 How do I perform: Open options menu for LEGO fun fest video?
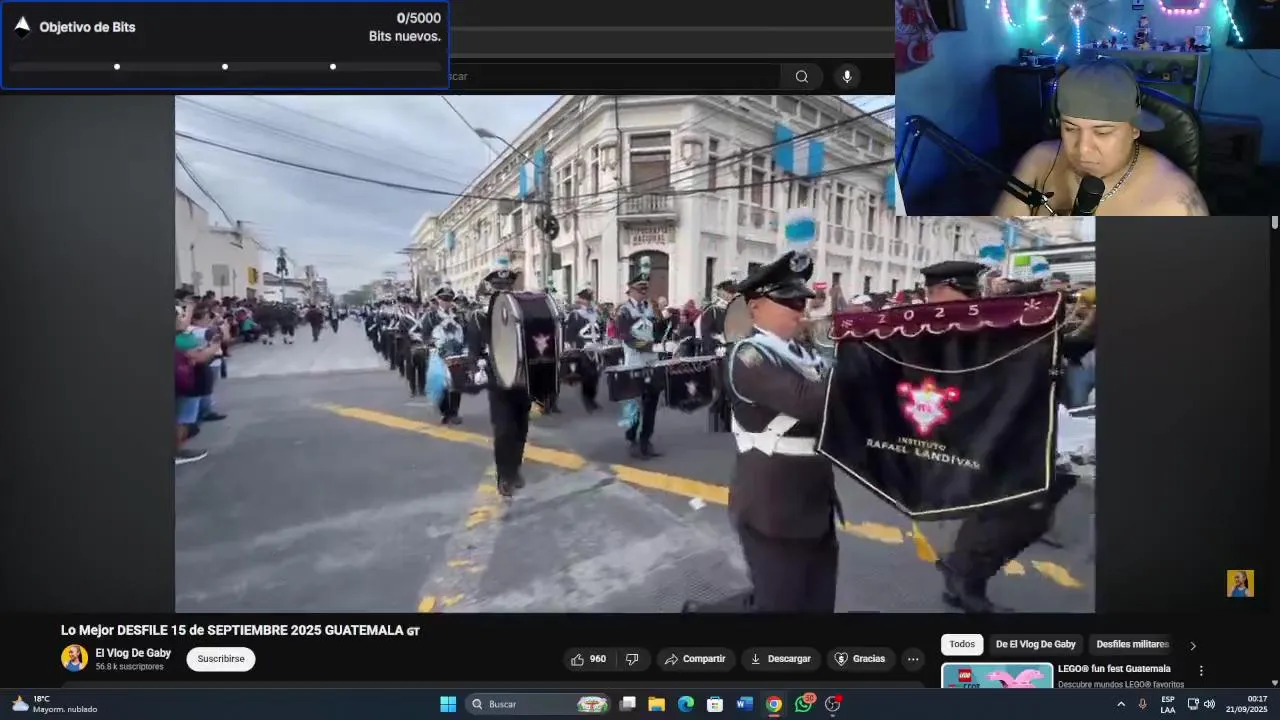point(1201,671)
